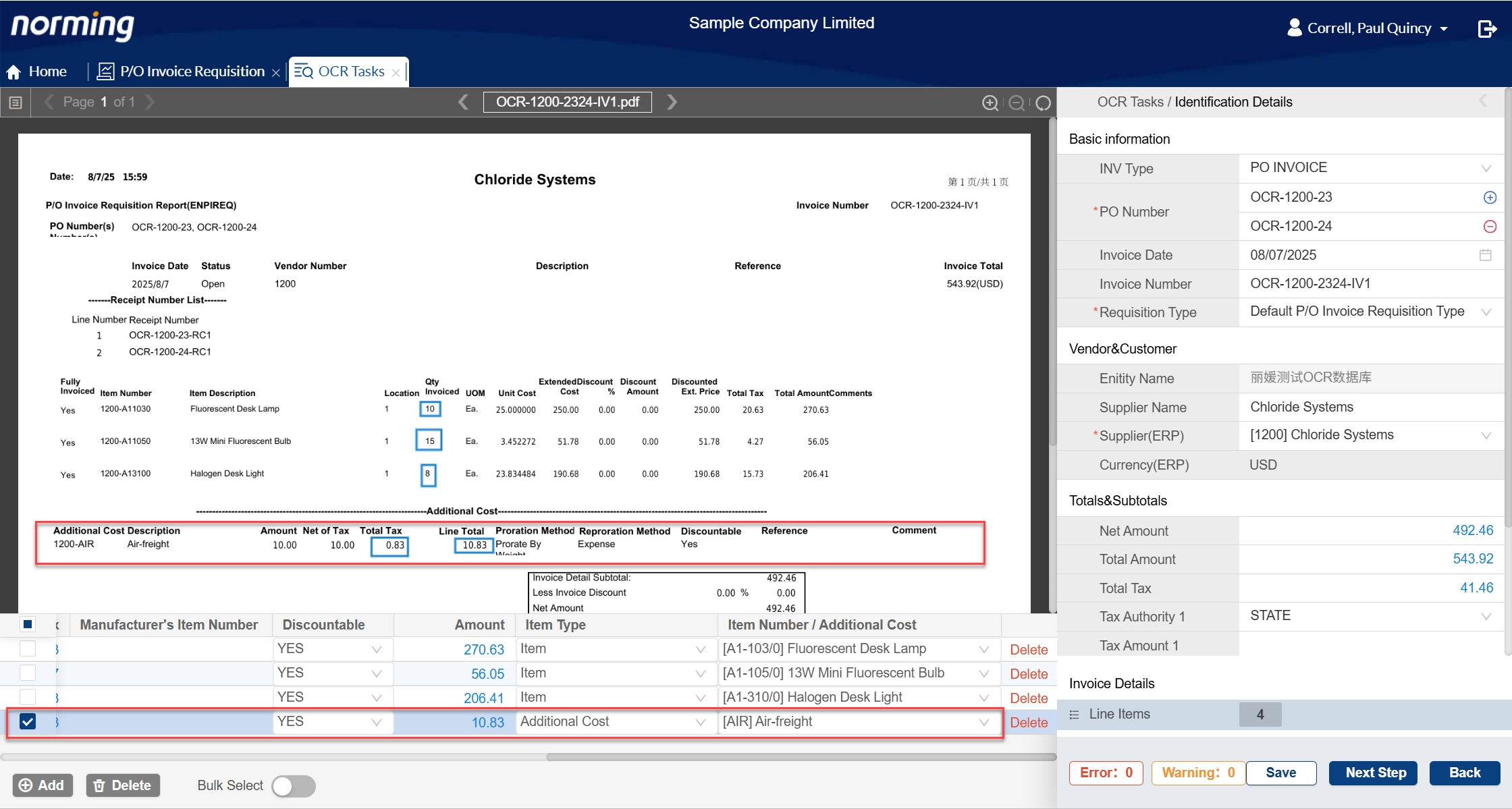Zoom out of the PDF preview

click(x=1017, y=103)
